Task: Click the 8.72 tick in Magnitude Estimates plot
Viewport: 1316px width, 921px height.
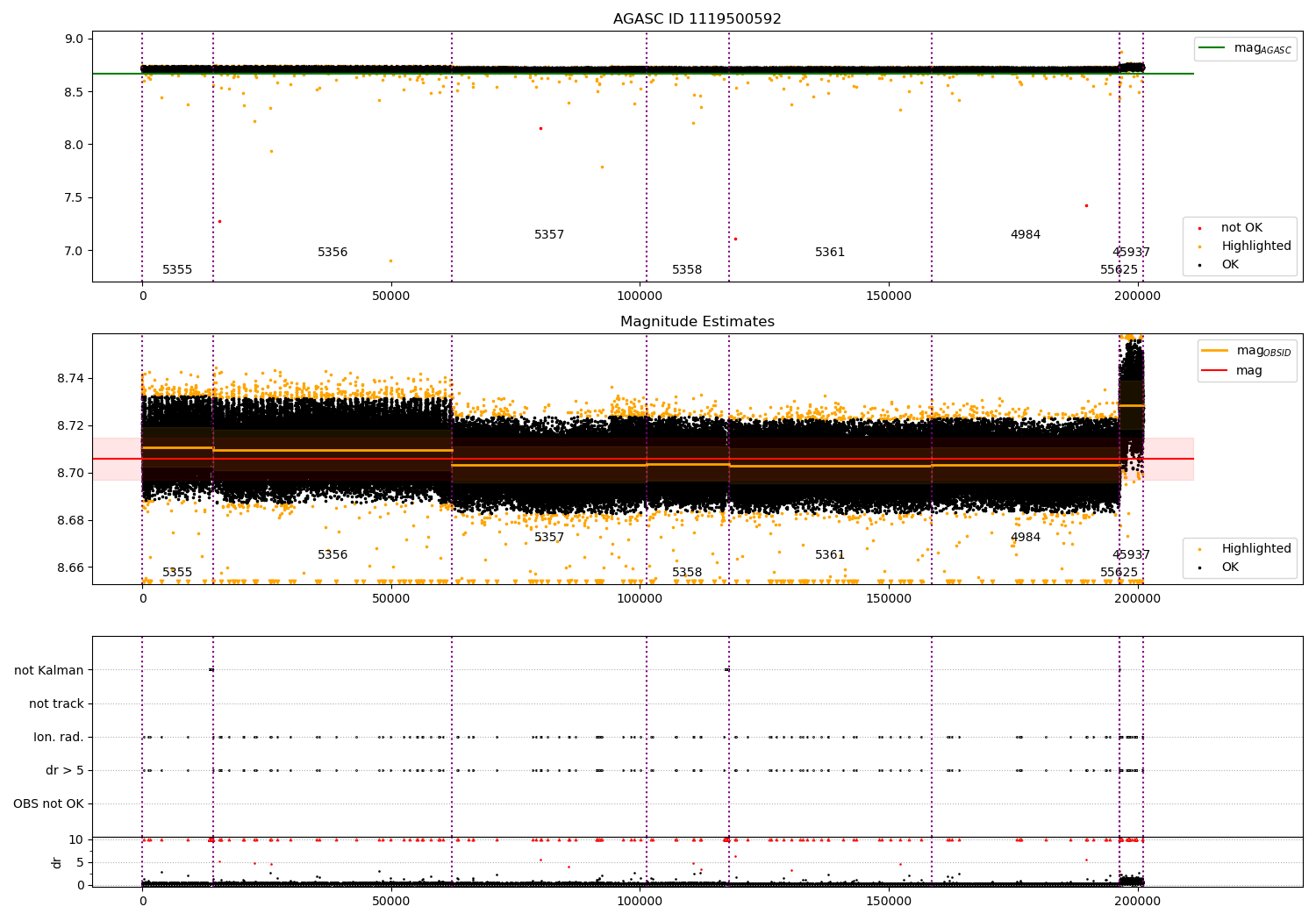Action: coord(70,425)
